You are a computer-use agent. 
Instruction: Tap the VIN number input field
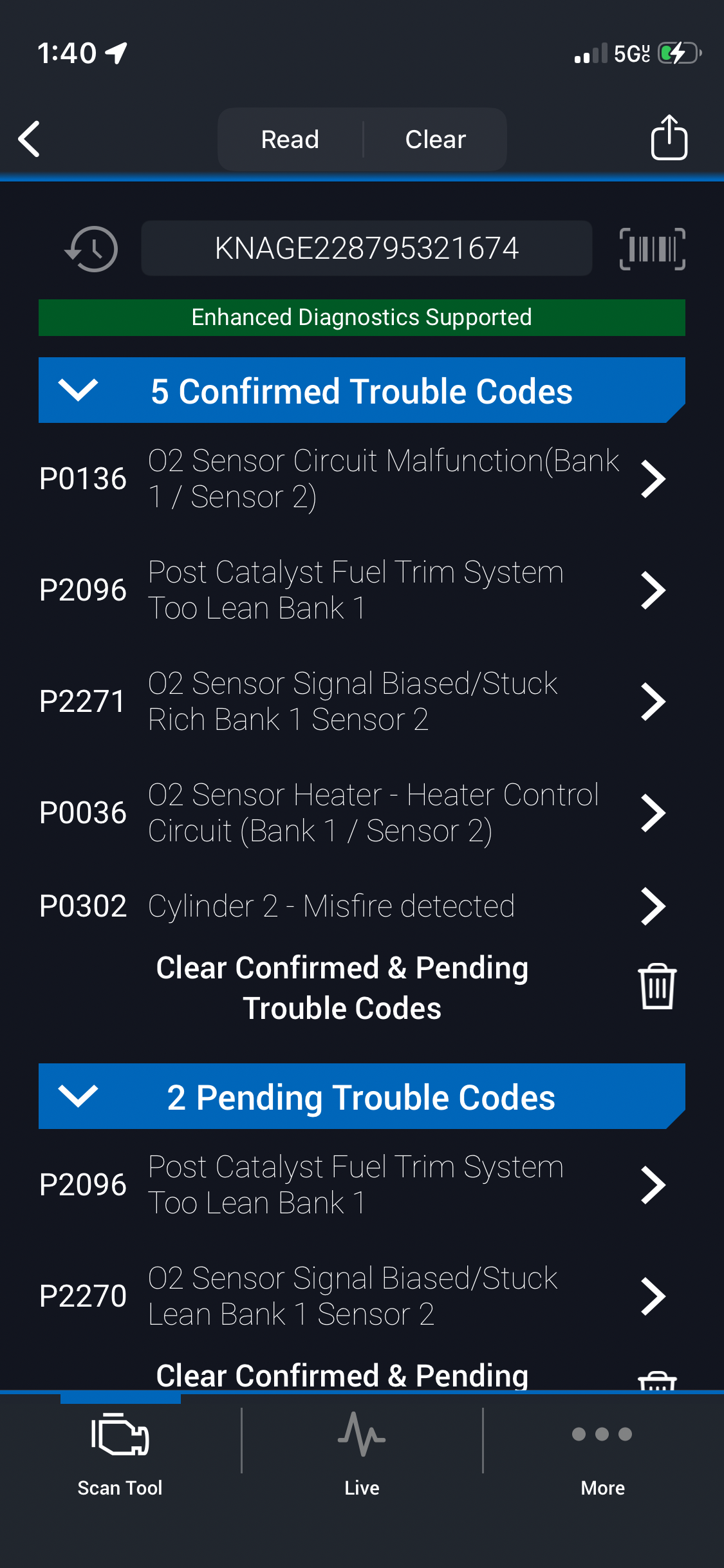(366, 248)
